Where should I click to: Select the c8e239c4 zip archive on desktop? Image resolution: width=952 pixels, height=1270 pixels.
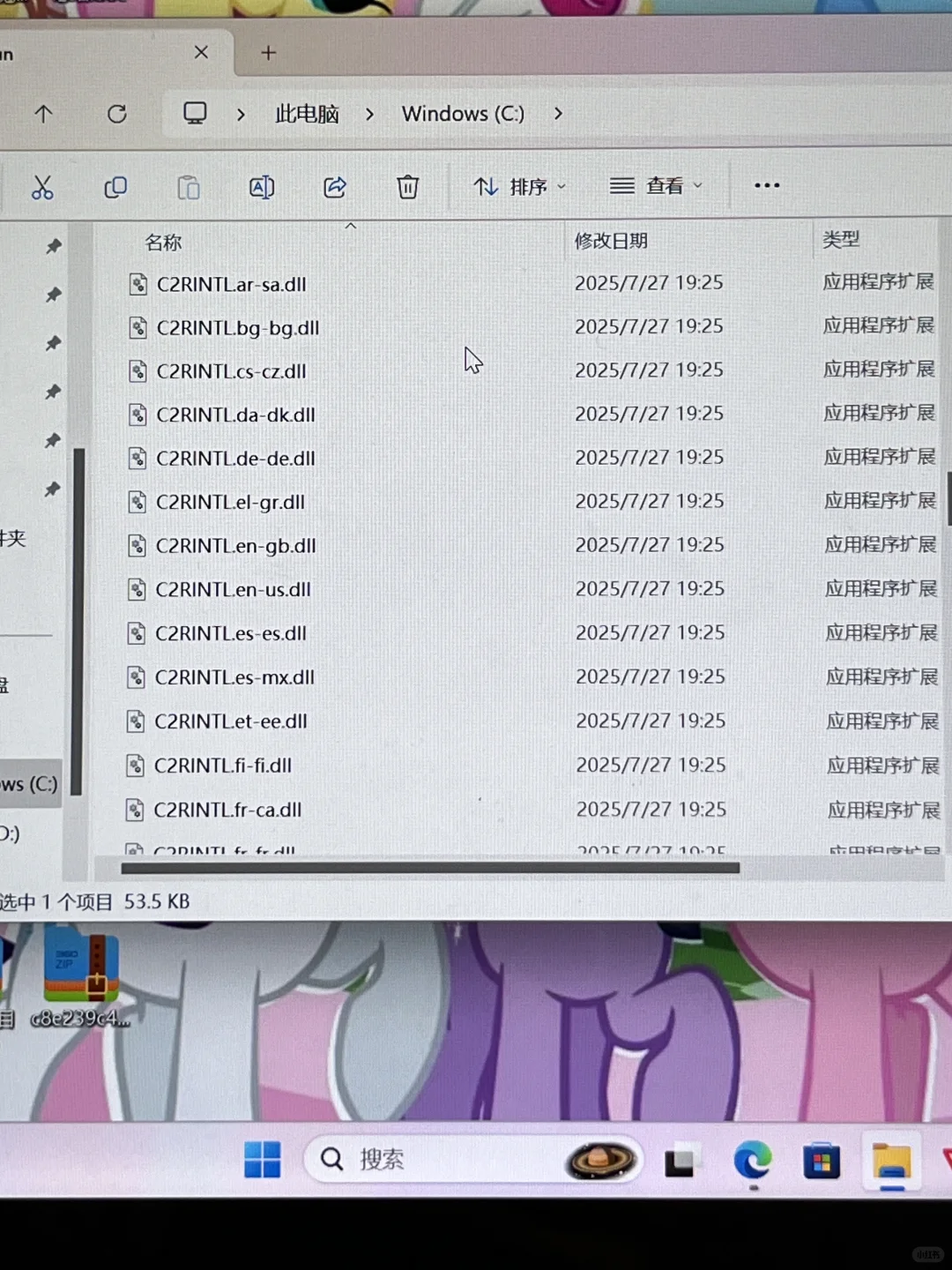[x=81, y=976]
